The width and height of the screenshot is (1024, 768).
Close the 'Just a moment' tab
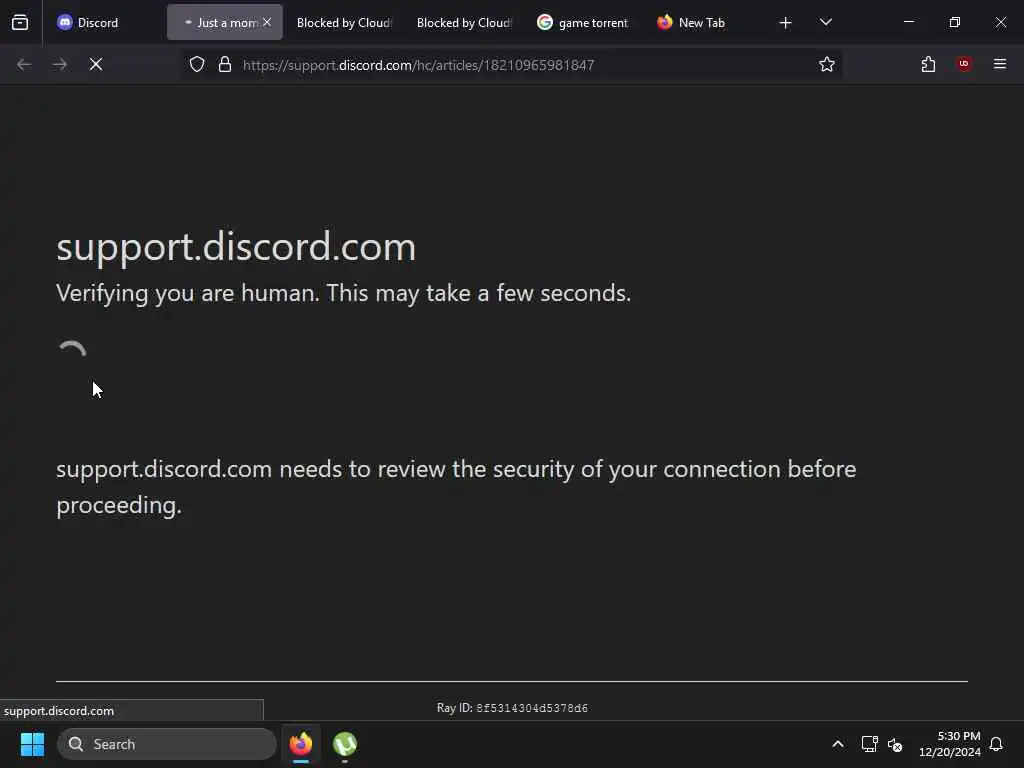(x=267, y=22)
